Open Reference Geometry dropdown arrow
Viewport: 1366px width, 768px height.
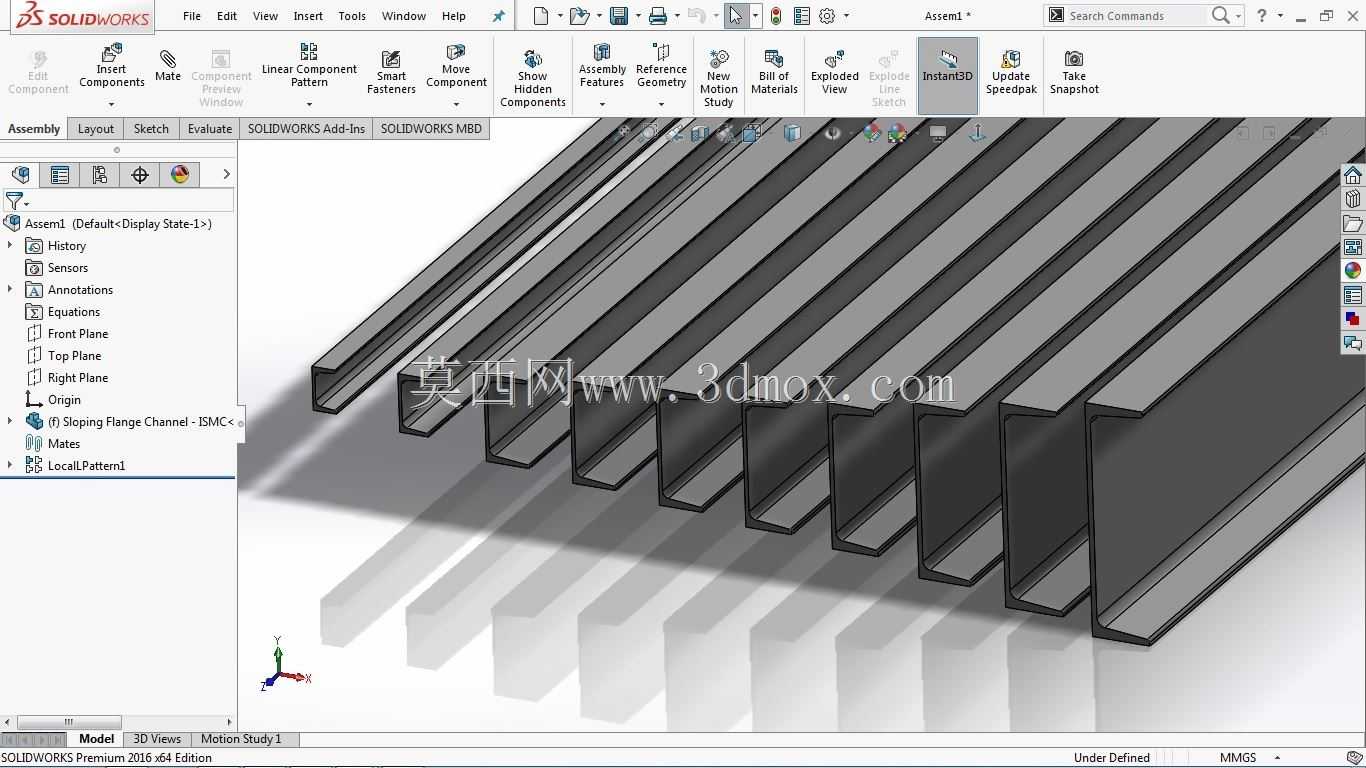tap(661, 104)
